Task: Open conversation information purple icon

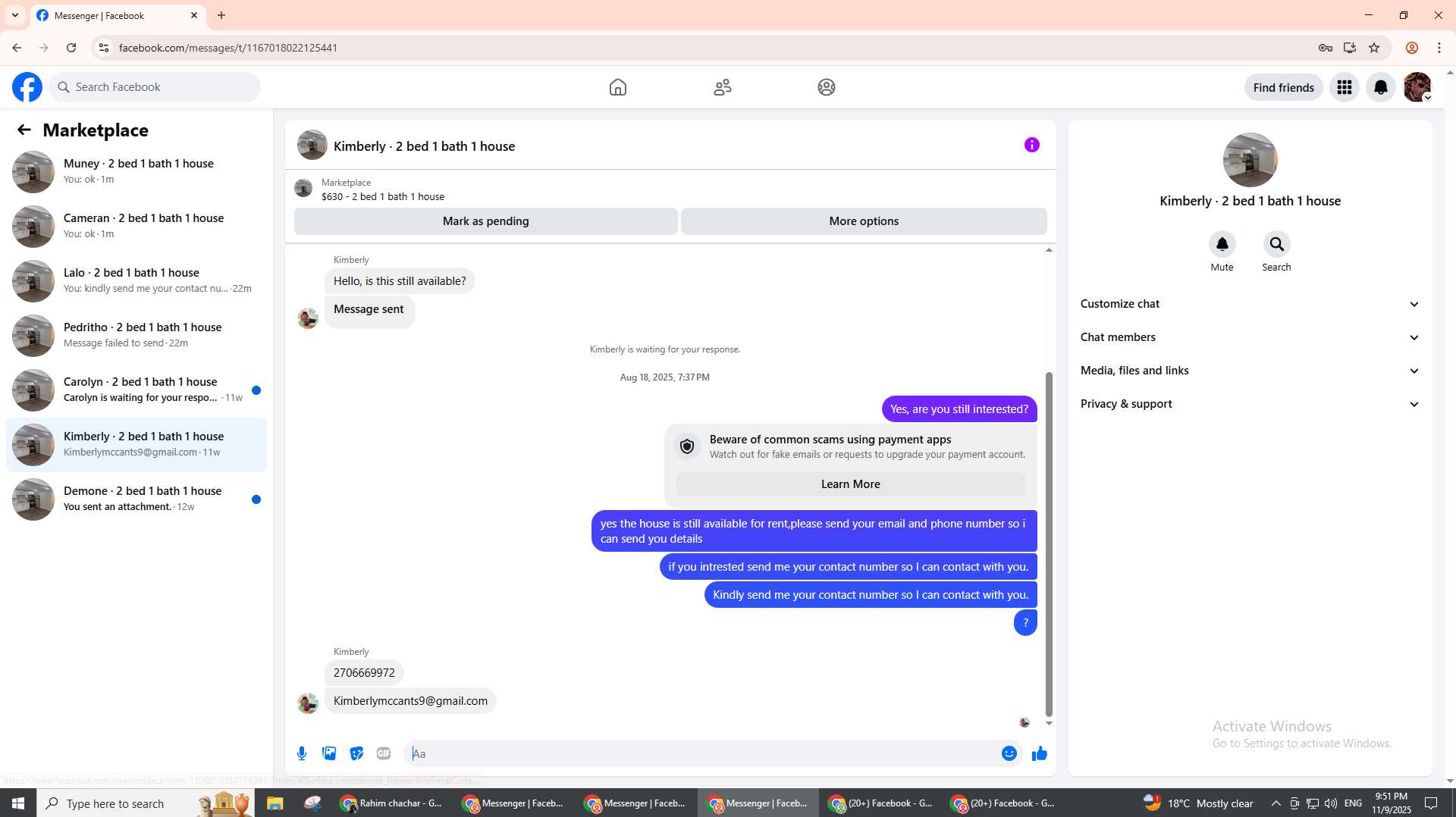Action: pos(1032,145)
